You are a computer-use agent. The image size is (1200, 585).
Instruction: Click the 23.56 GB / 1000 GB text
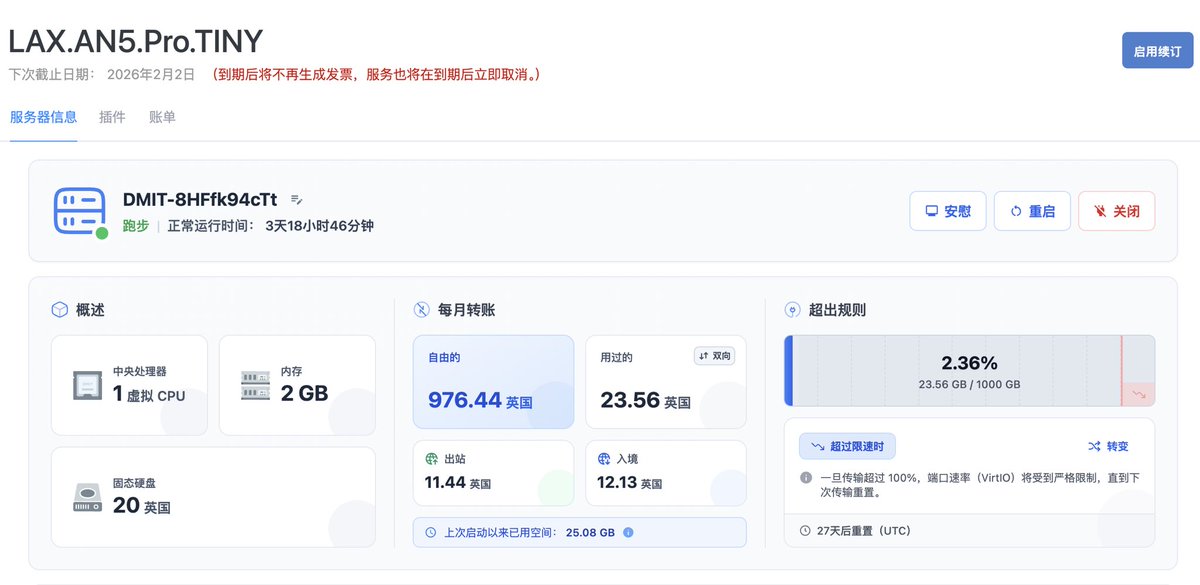(969, 384)
